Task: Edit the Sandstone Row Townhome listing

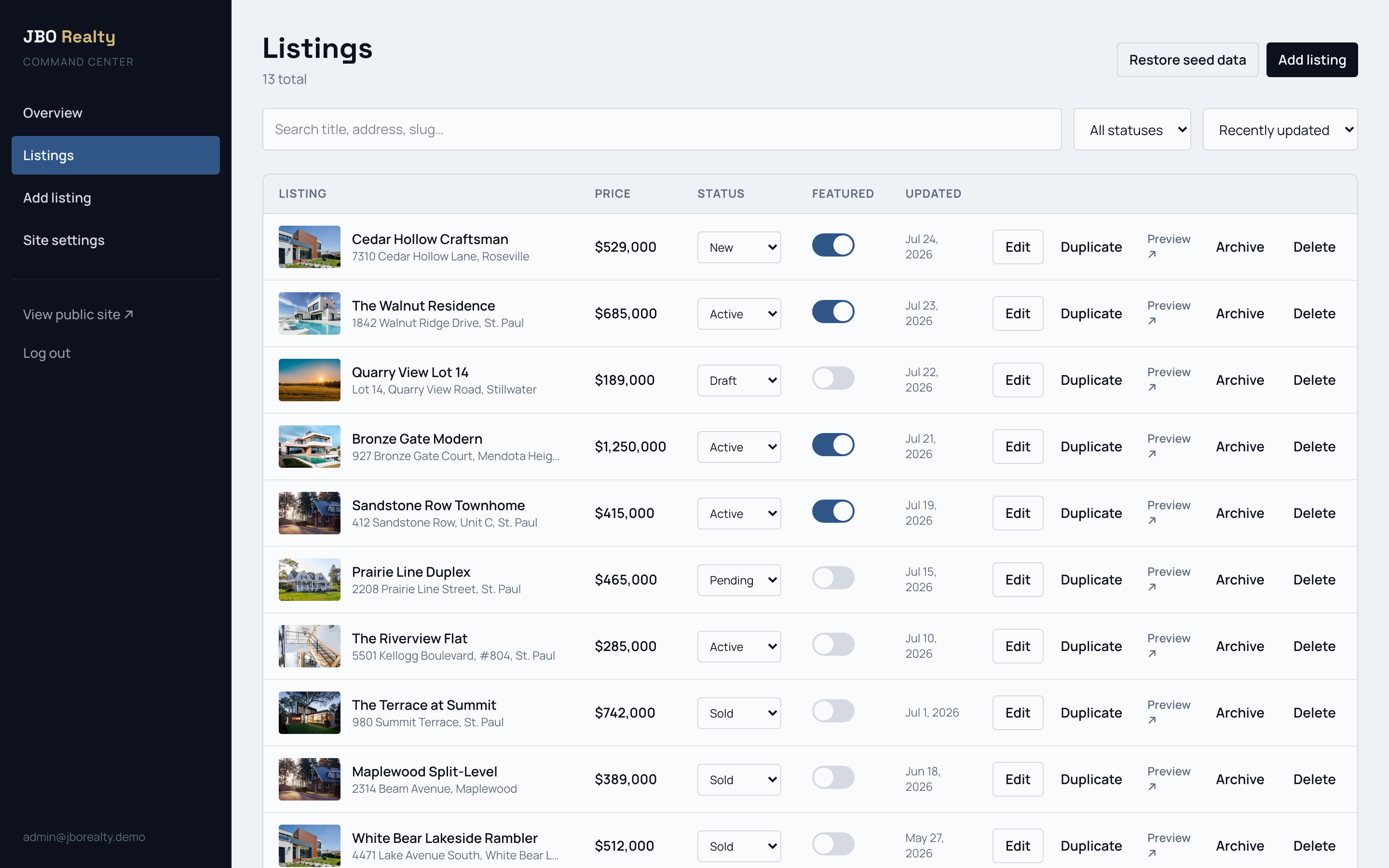Action: click(x=1017, y=513)
